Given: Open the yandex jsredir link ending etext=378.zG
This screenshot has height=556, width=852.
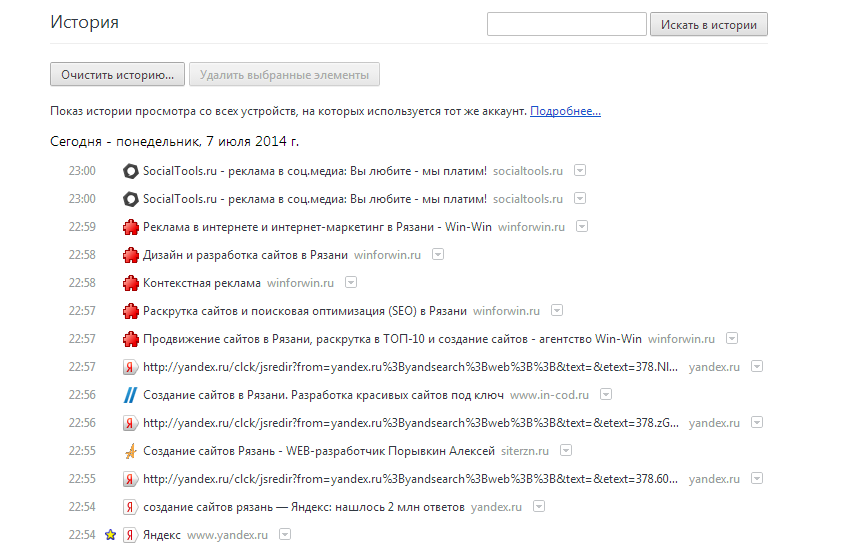Looking at the screenshot, I should click(411, 423).
